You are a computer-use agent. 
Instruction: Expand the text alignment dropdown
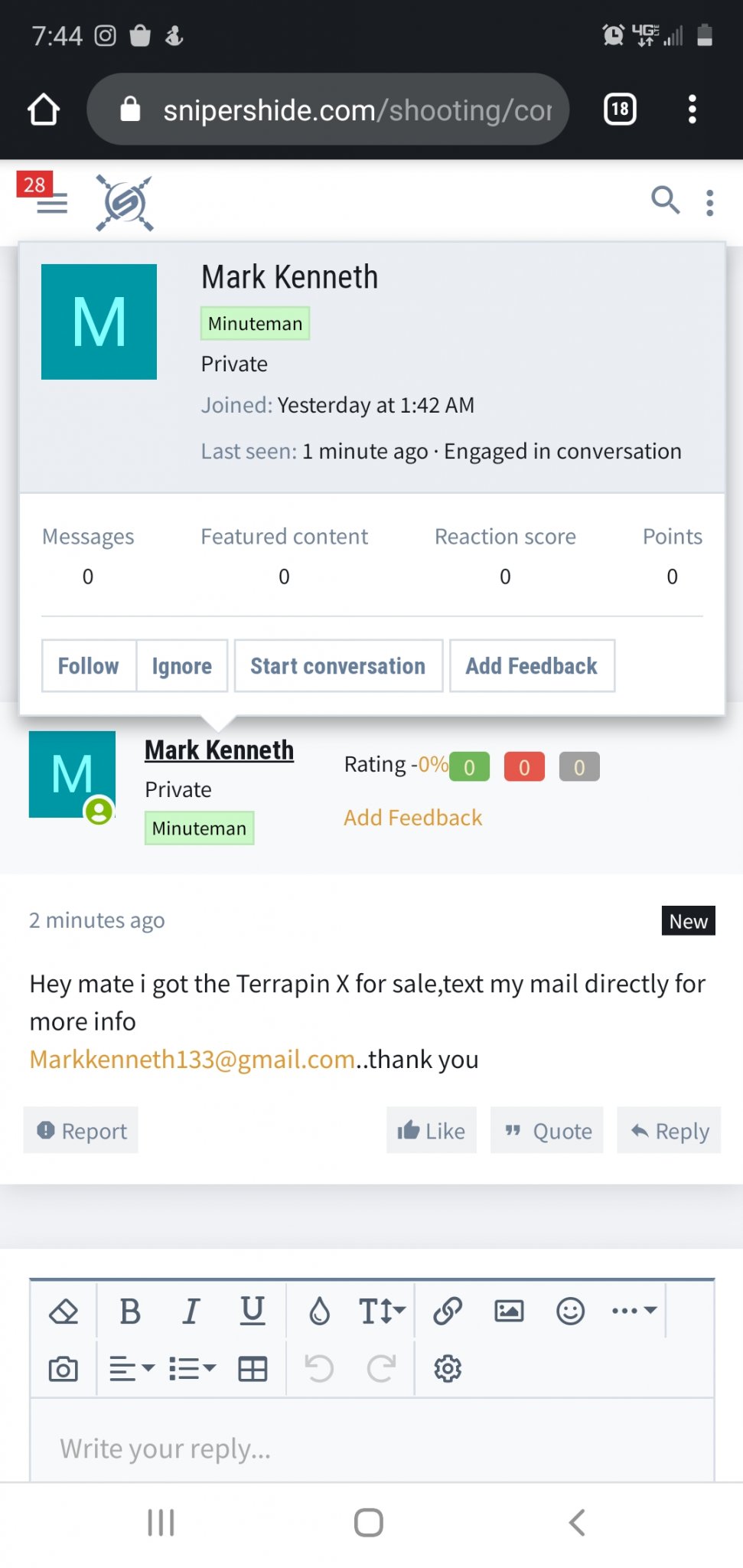[x=132, y=1369]
